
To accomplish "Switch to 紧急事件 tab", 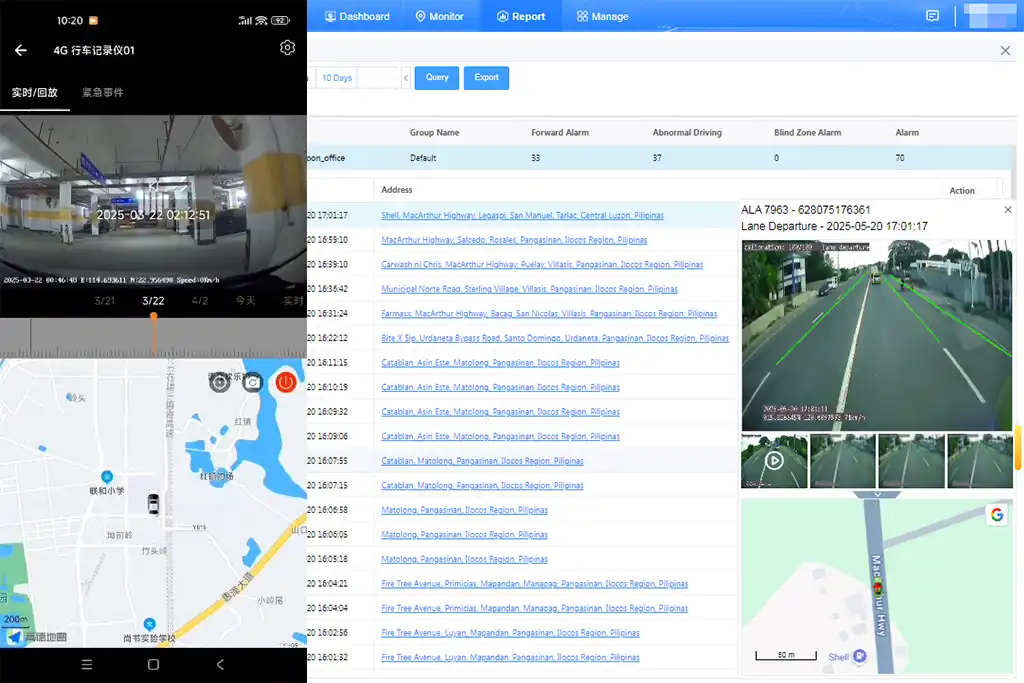I will (x=103, y=93).
